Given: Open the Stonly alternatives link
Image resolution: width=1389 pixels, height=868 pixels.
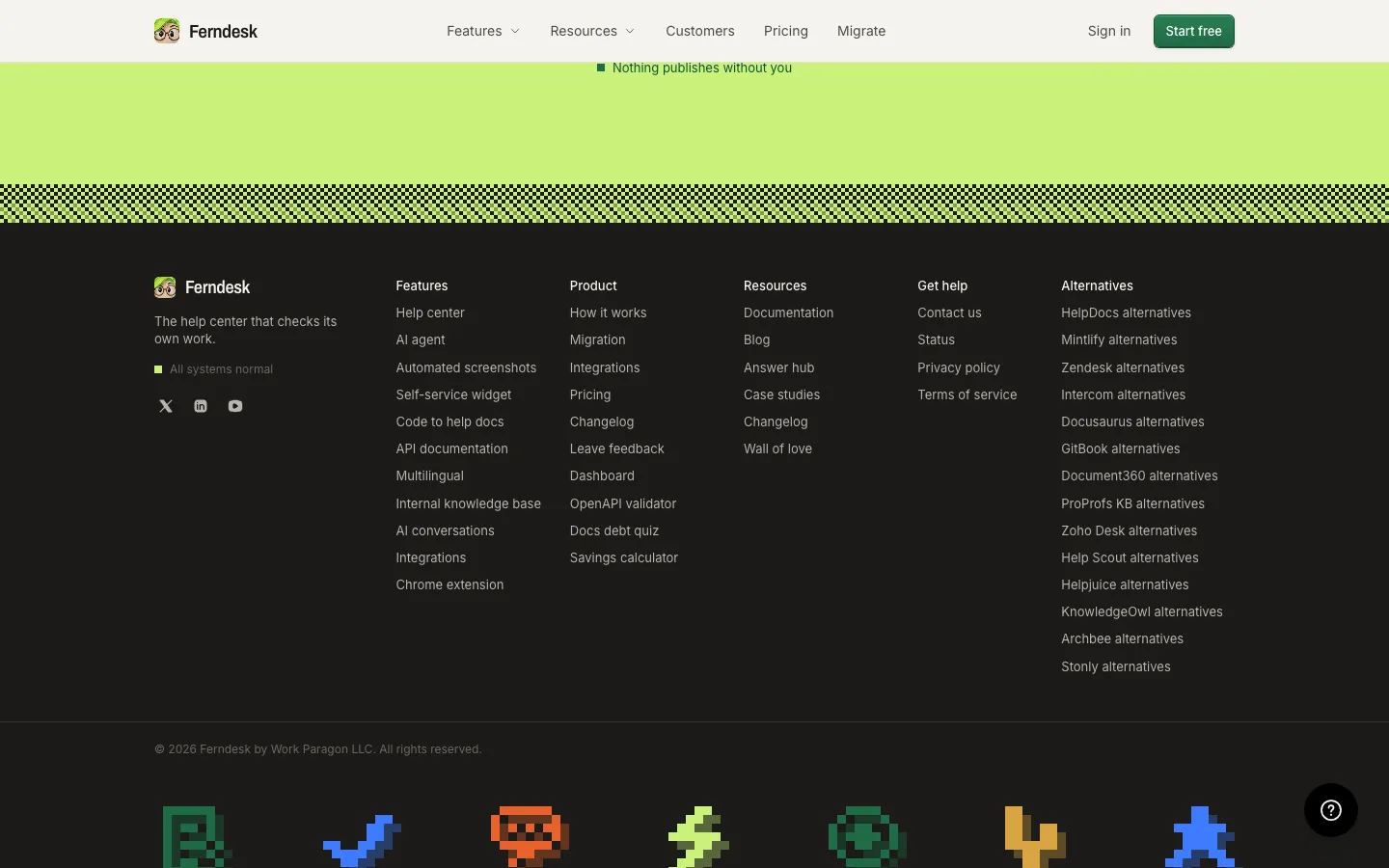Looking at the screenshot, I should pos(1116,666).
